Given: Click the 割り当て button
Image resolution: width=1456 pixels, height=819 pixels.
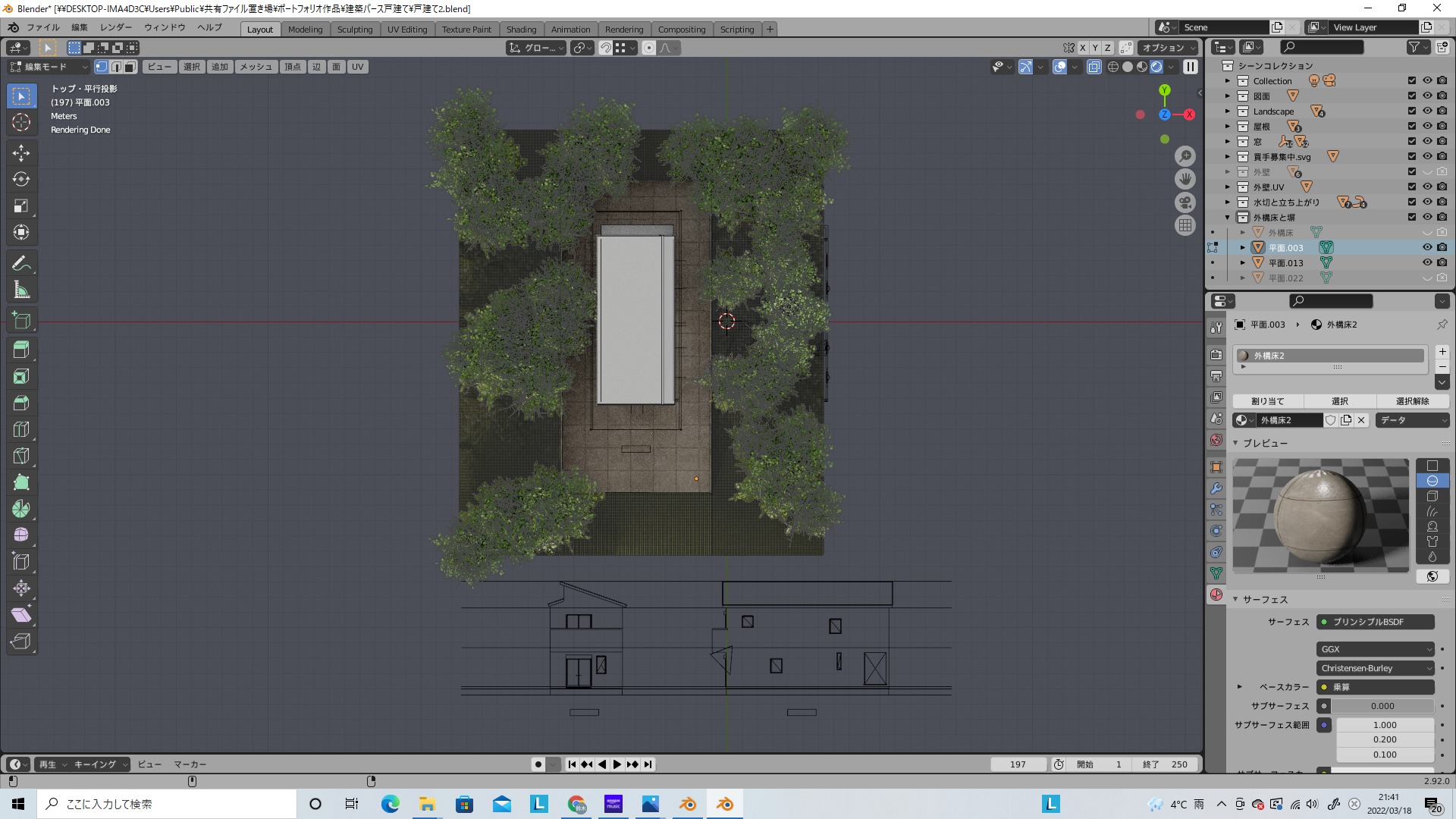Looking at the screenshot, I should click(x=1268, y=401).
